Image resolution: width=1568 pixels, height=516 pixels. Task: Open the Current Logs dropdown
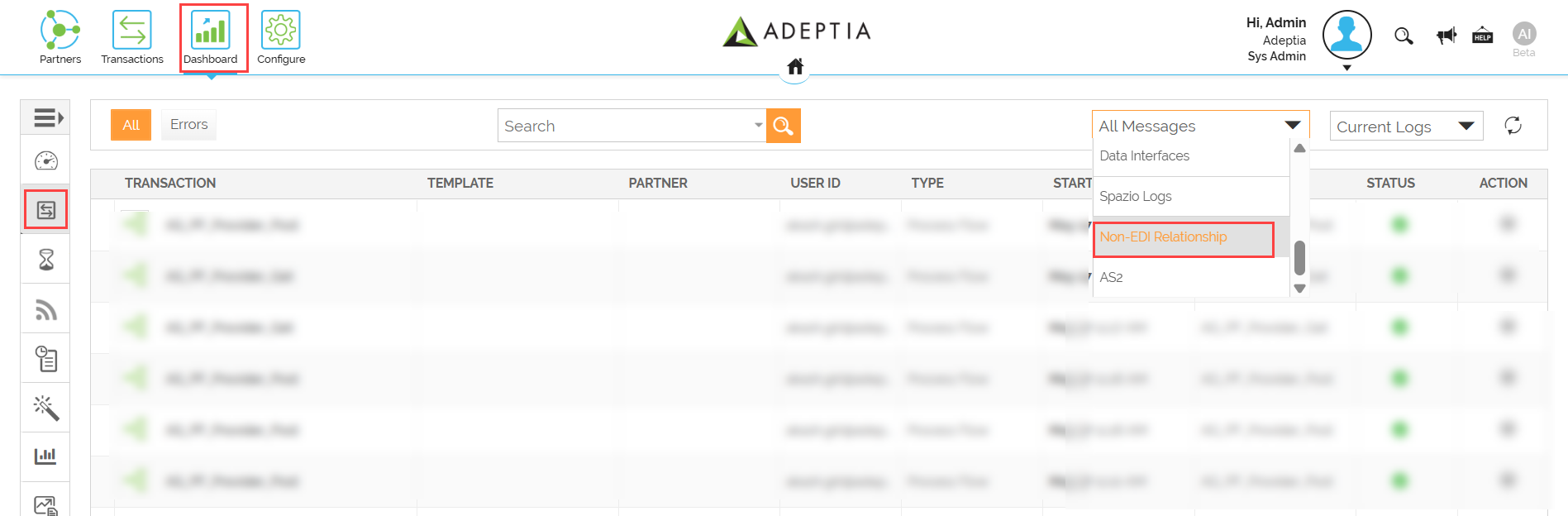1406,127
